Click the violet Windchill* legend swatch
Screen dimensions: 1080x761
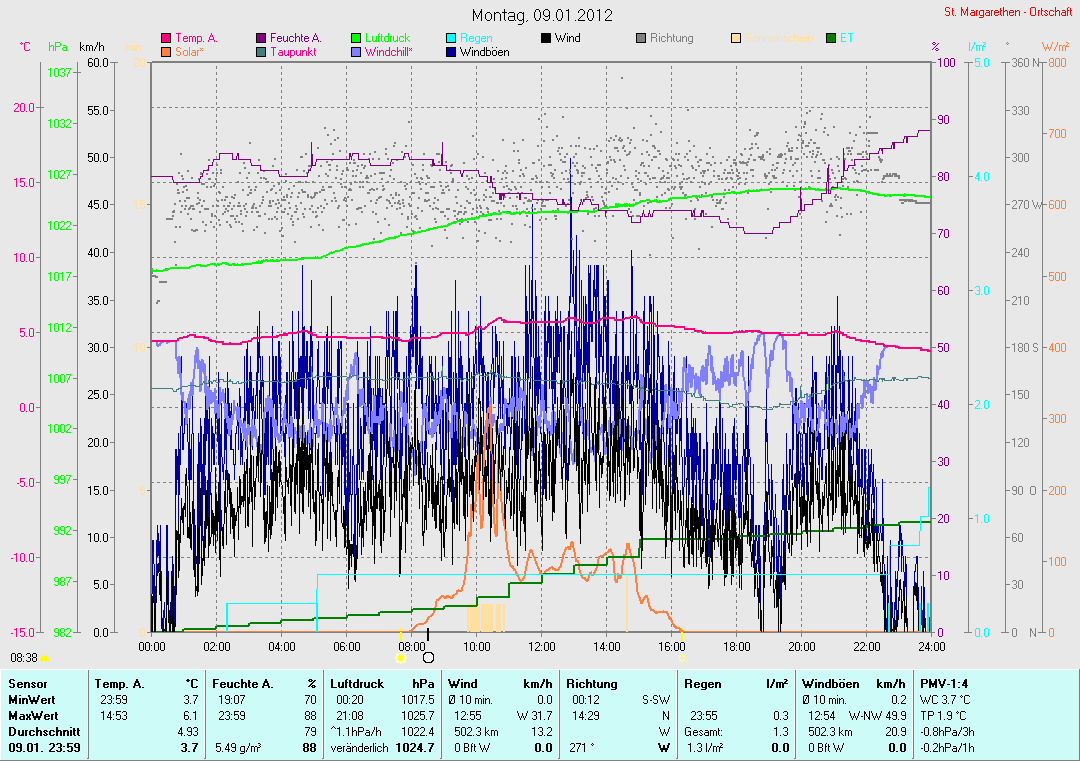356,52
